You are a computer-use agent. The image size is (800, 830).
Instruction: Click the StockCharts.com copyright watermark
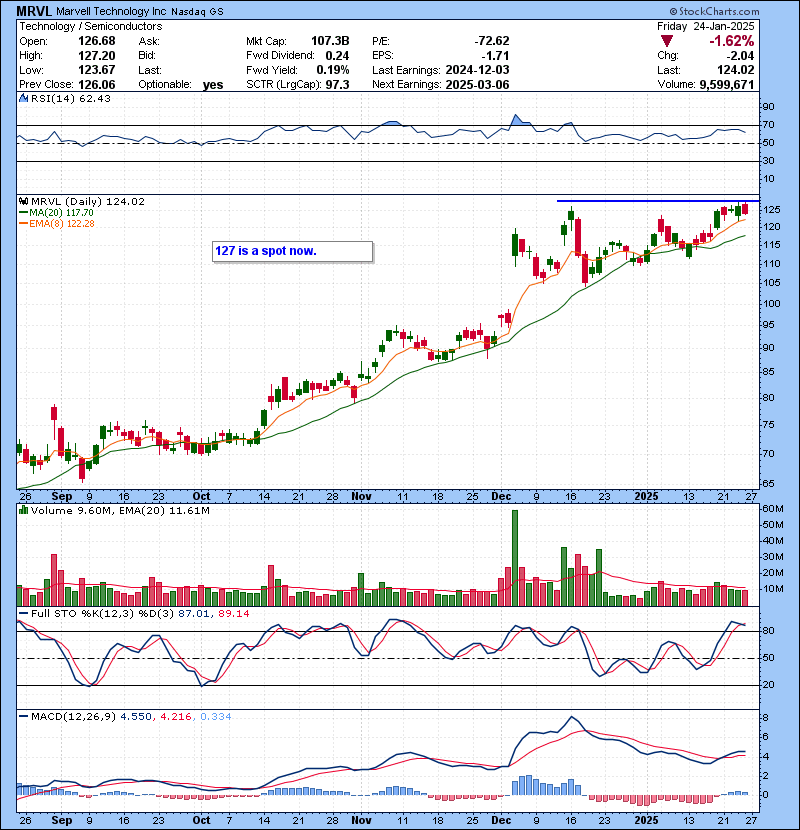(740, 10)
